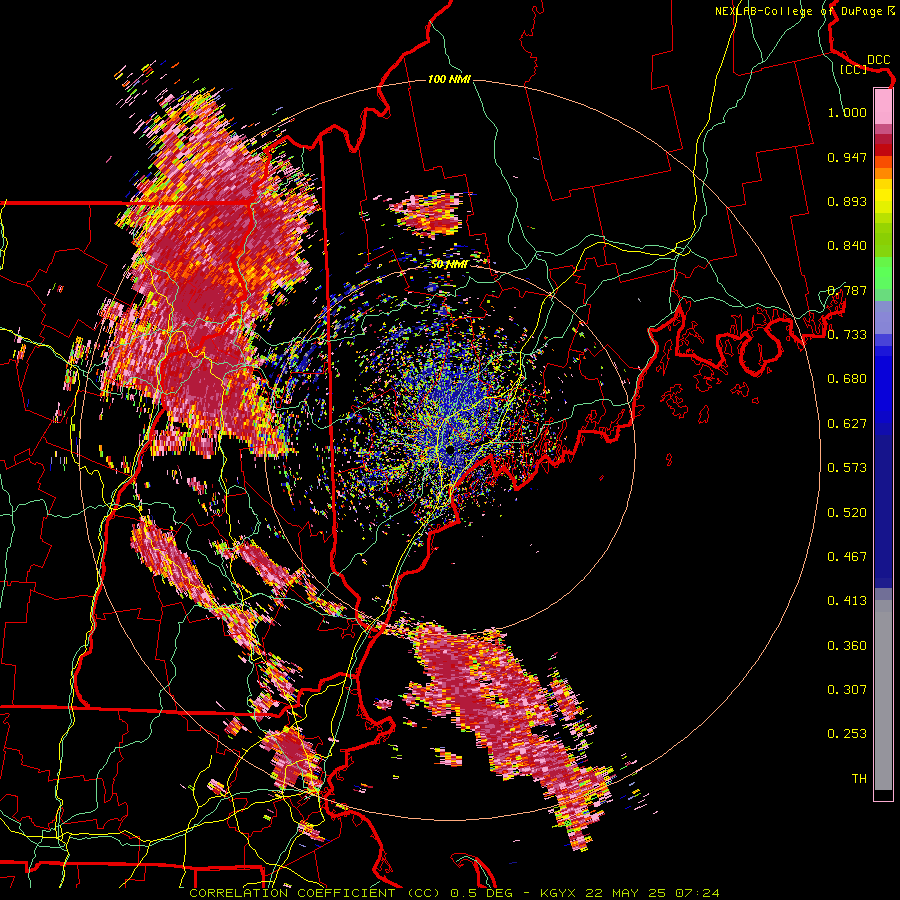Screen dimensions: 900x900
Task: Pick the pink swatch at the top of the scale
Action: click(883, 106)
